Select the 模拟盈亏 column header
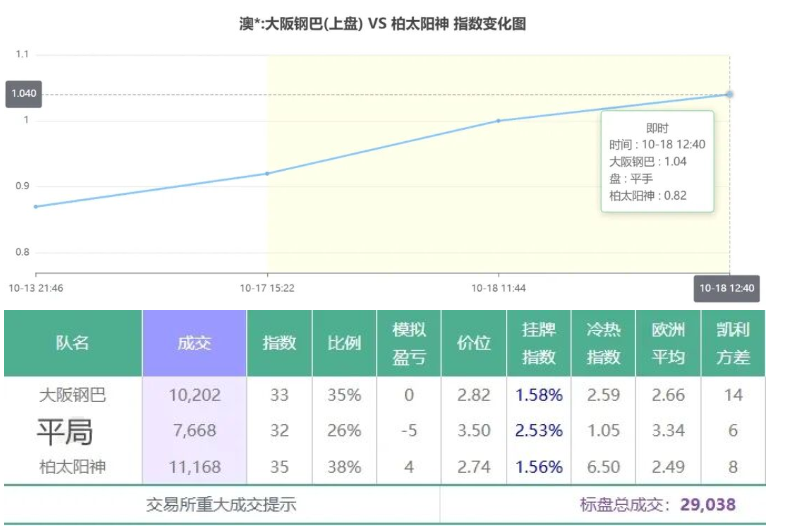 [408, 343]
